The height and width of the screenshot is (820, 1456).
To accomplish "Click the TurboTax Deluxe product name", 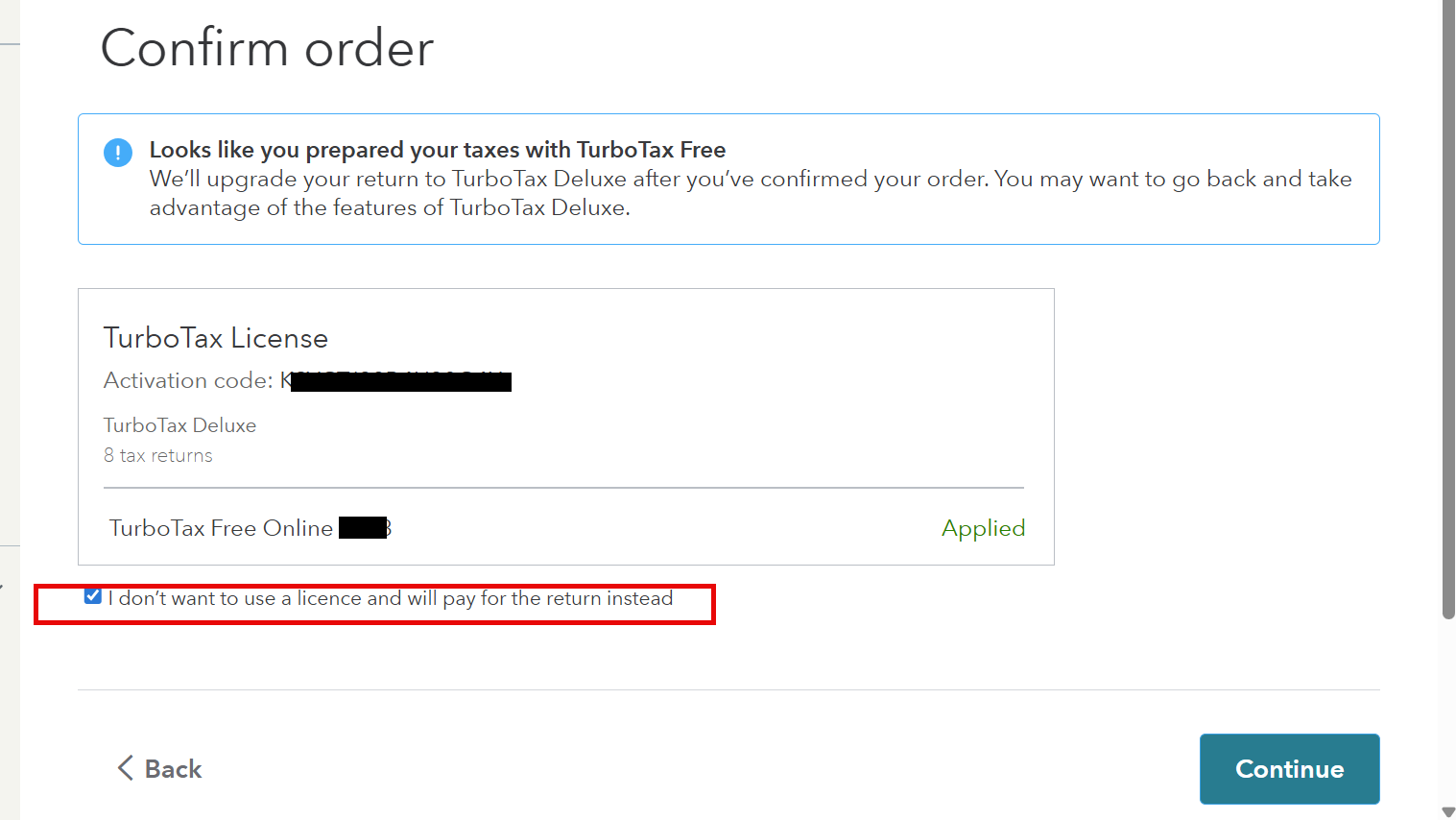I will click(179, 425).
